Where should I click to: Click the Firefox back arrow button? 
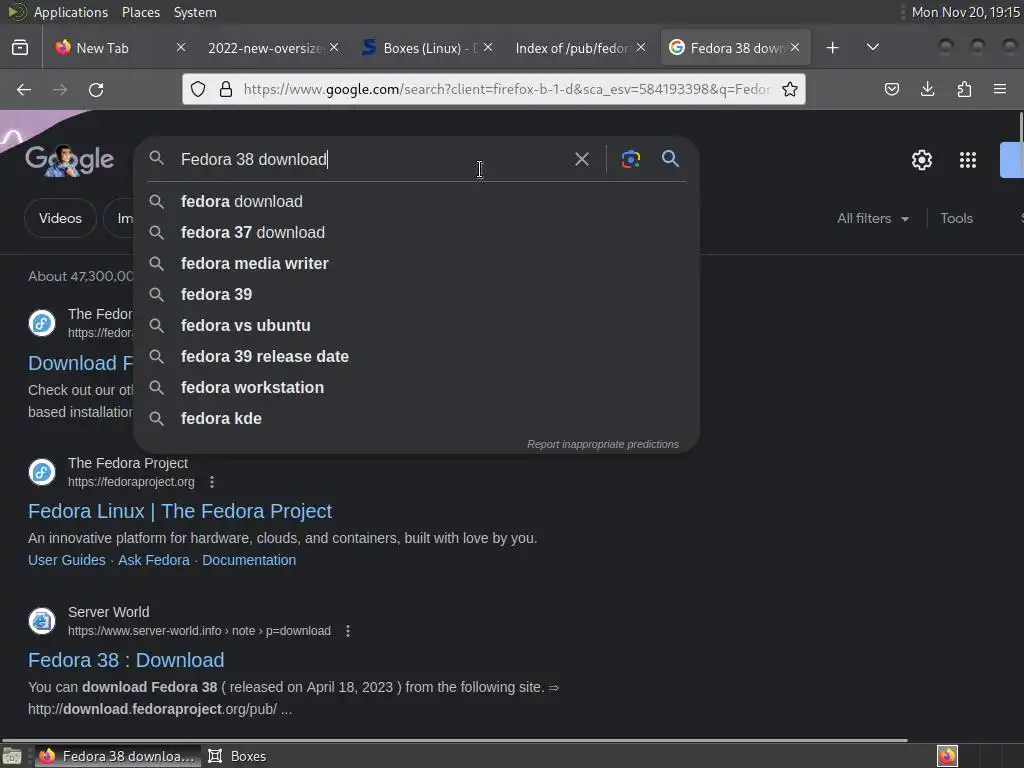[24, 89]
